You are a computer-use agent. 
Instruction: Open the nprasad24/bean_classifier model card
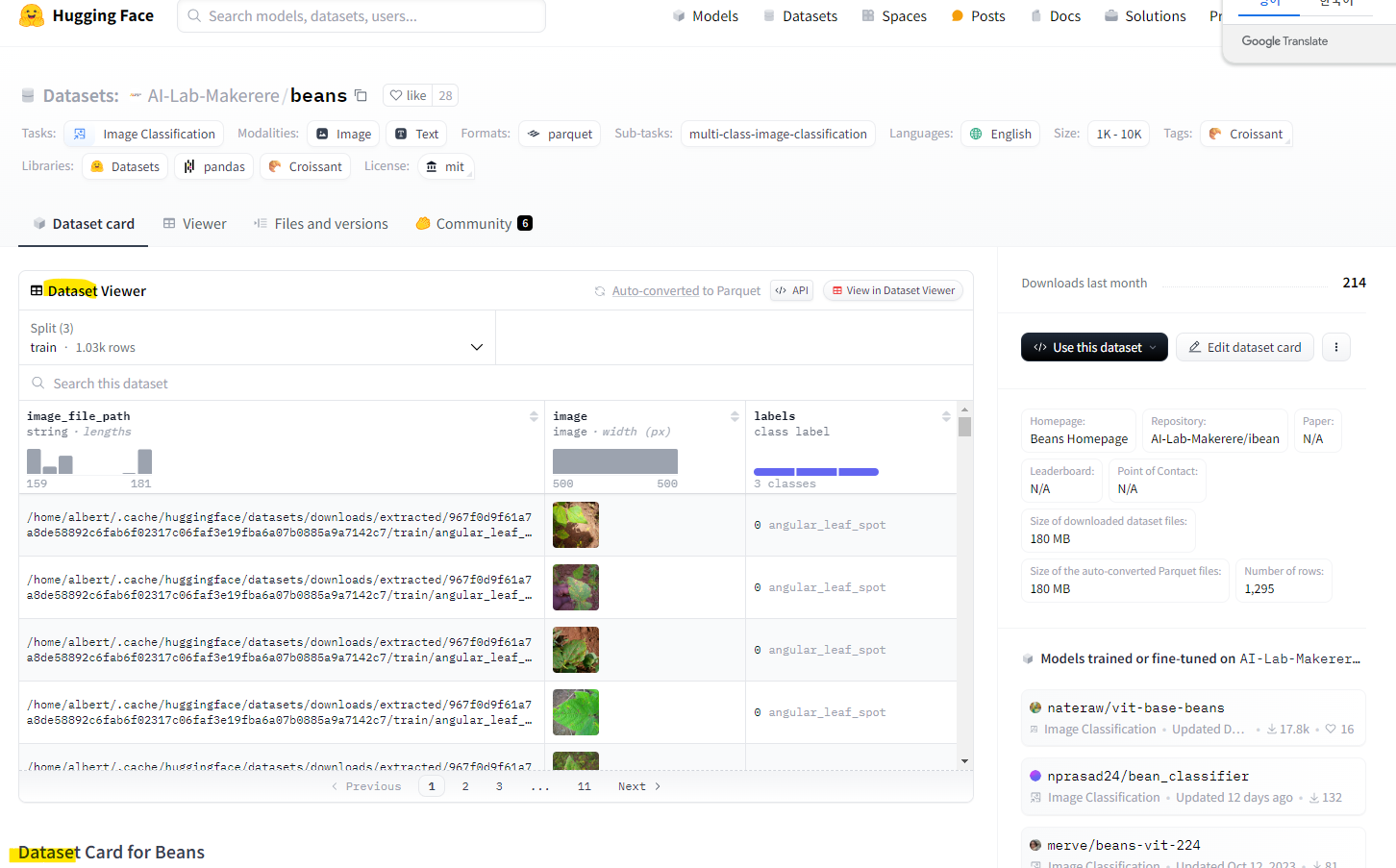[x=1193, y=786]
